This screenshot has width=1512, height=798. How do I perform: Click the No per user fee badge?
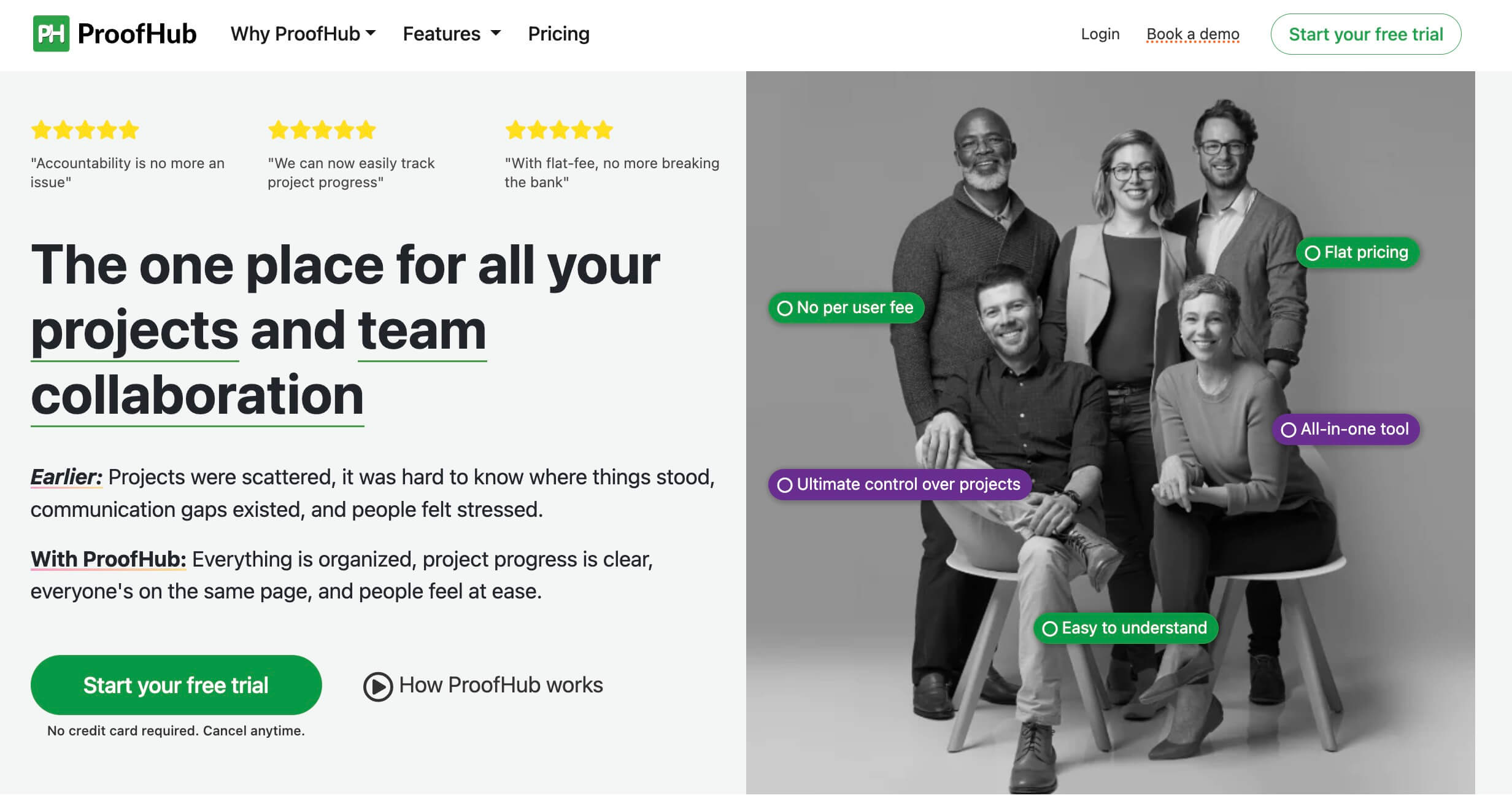click(846, 308)
